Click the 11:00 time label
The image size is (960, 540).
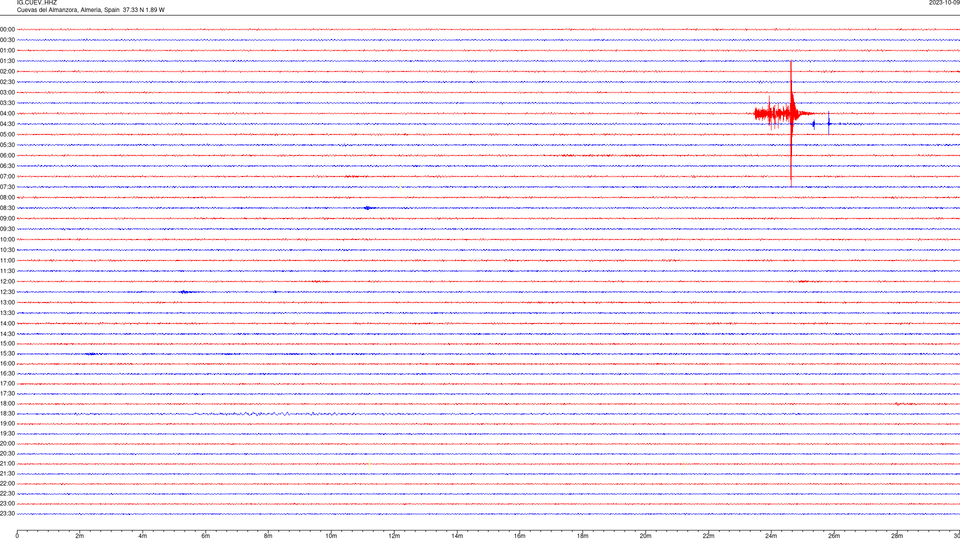(7, 260)
